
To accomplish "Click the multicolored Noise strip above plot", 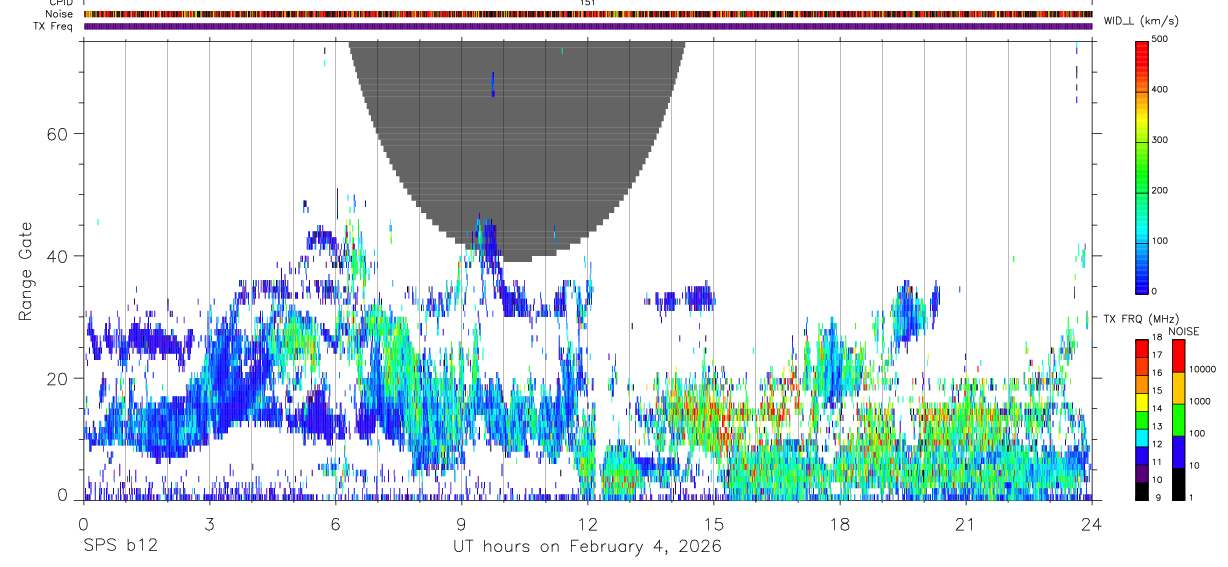I will pos(588,14).
